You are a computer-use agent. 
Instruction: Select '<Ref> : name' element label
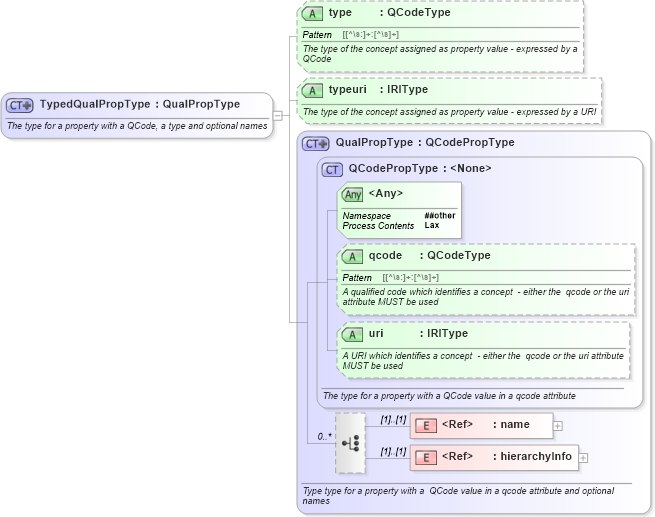click(x=486, y=424)
